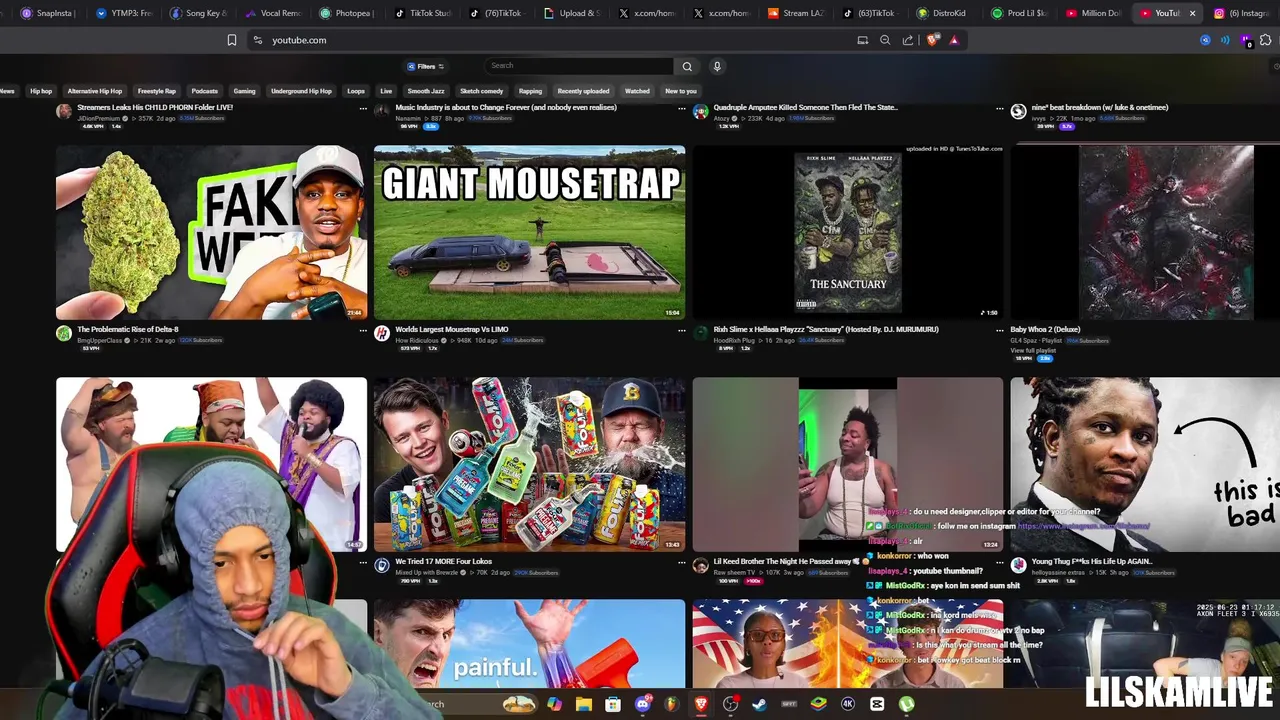Close the active YouTube browser tab
1280x720 pixels.
tap(1192, 13)
